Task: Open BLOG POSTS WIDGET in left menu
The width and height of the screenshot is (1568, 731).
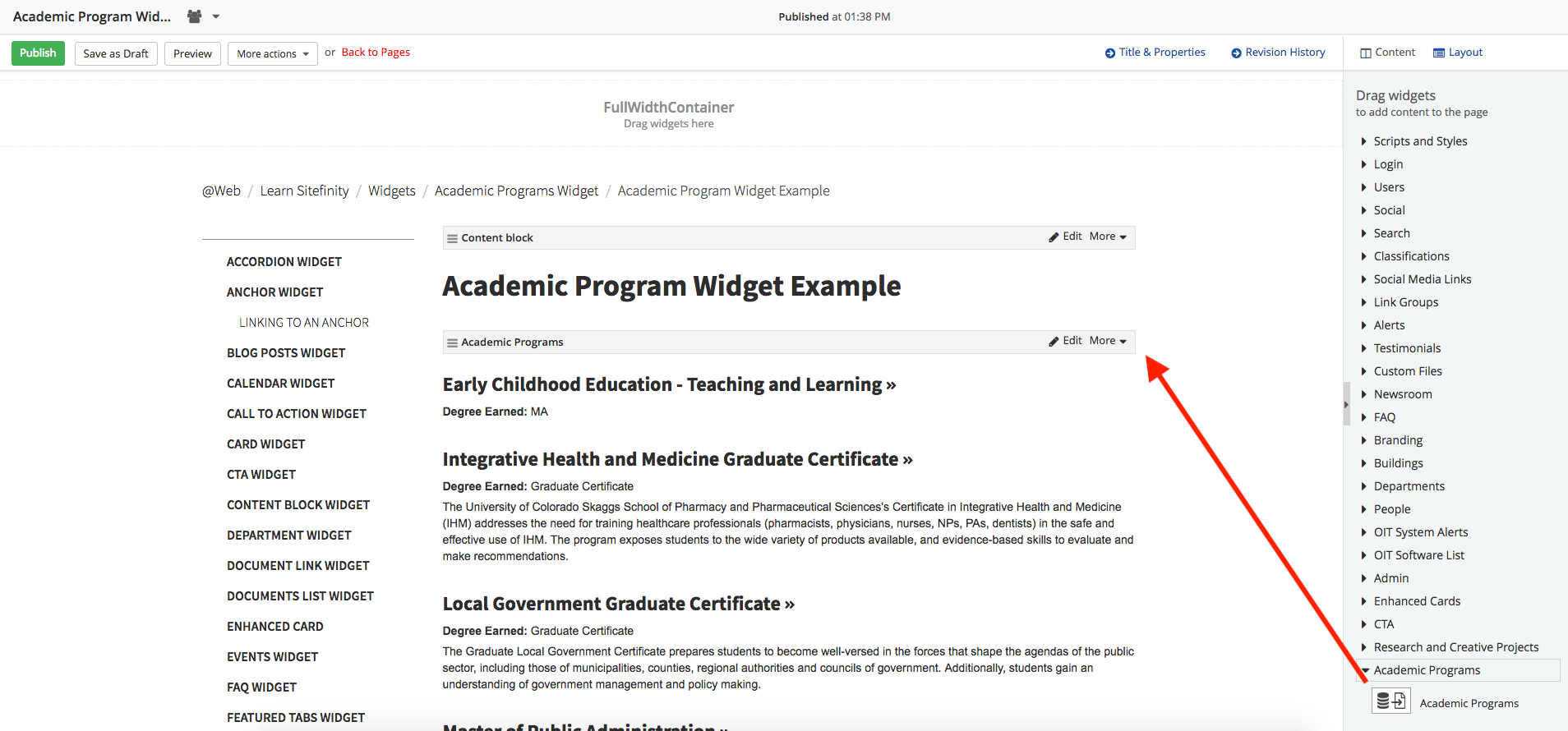Action: (x=286, y=353)
